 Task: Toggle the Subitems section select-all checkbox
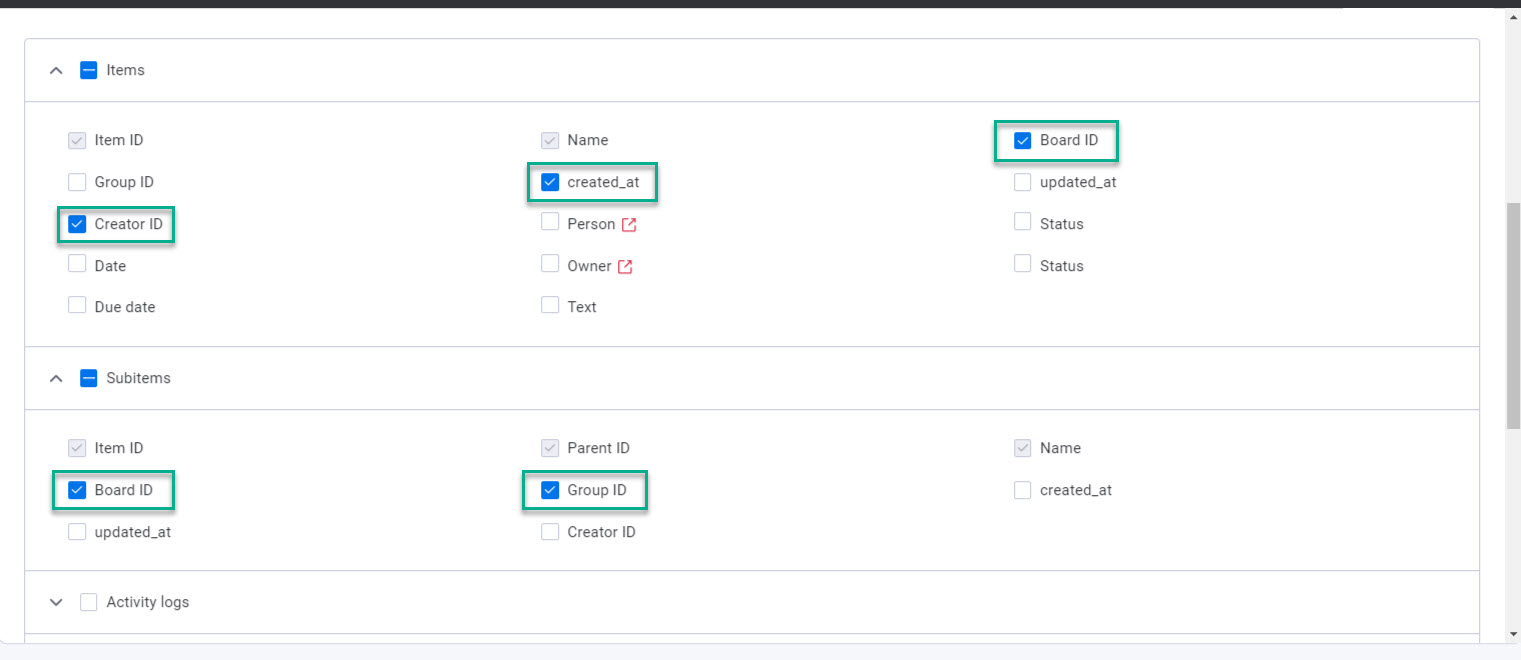pyautogui.click(x=89, y=379)
